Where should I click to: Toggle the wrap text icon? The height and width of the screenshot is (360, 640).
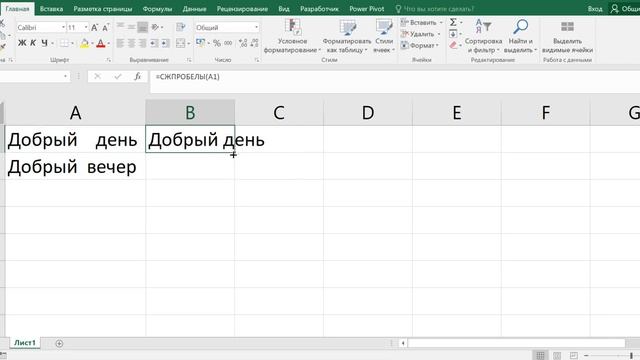[180, 27]
